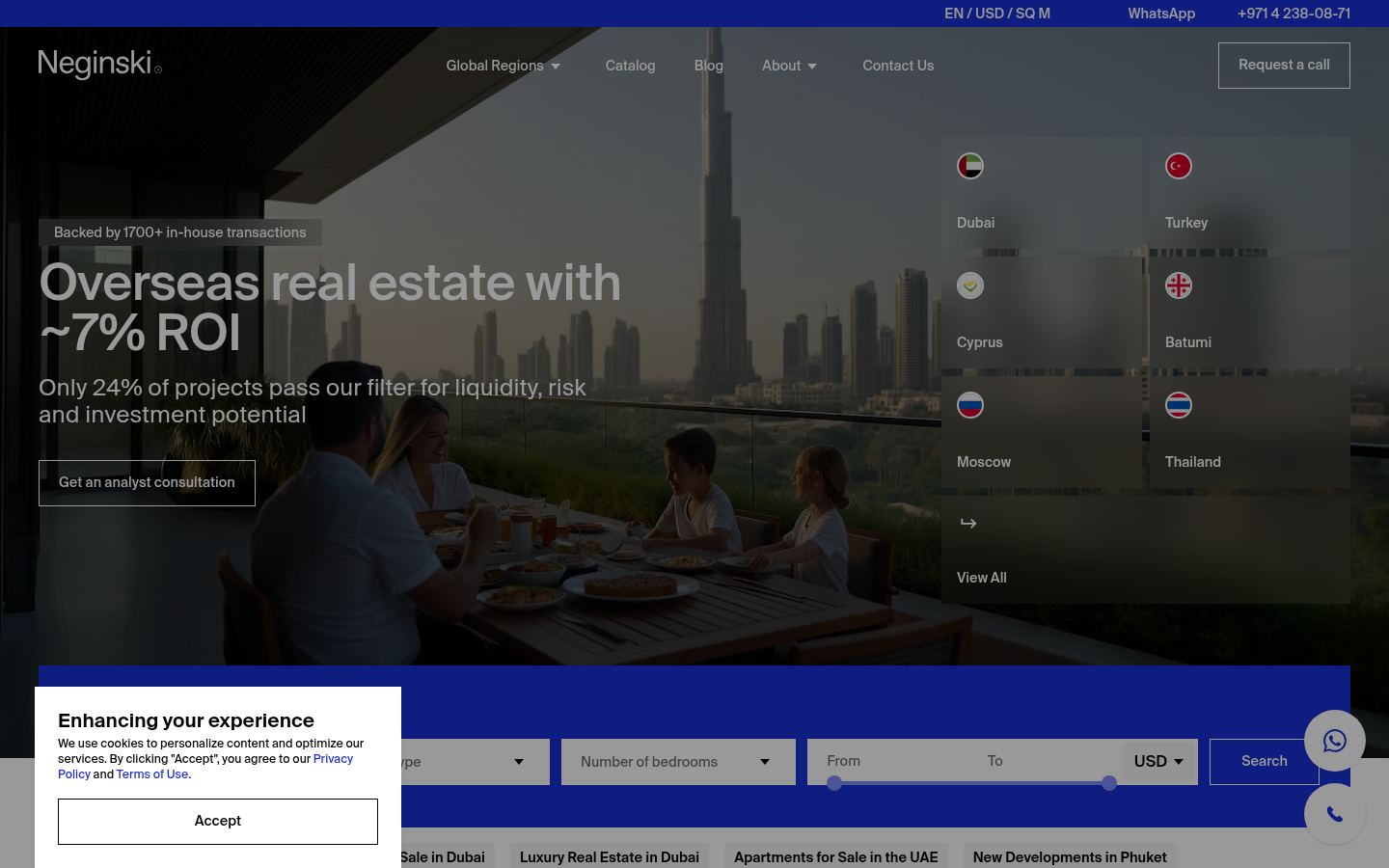Select the Cyprus flag icon

click(970, 285)
